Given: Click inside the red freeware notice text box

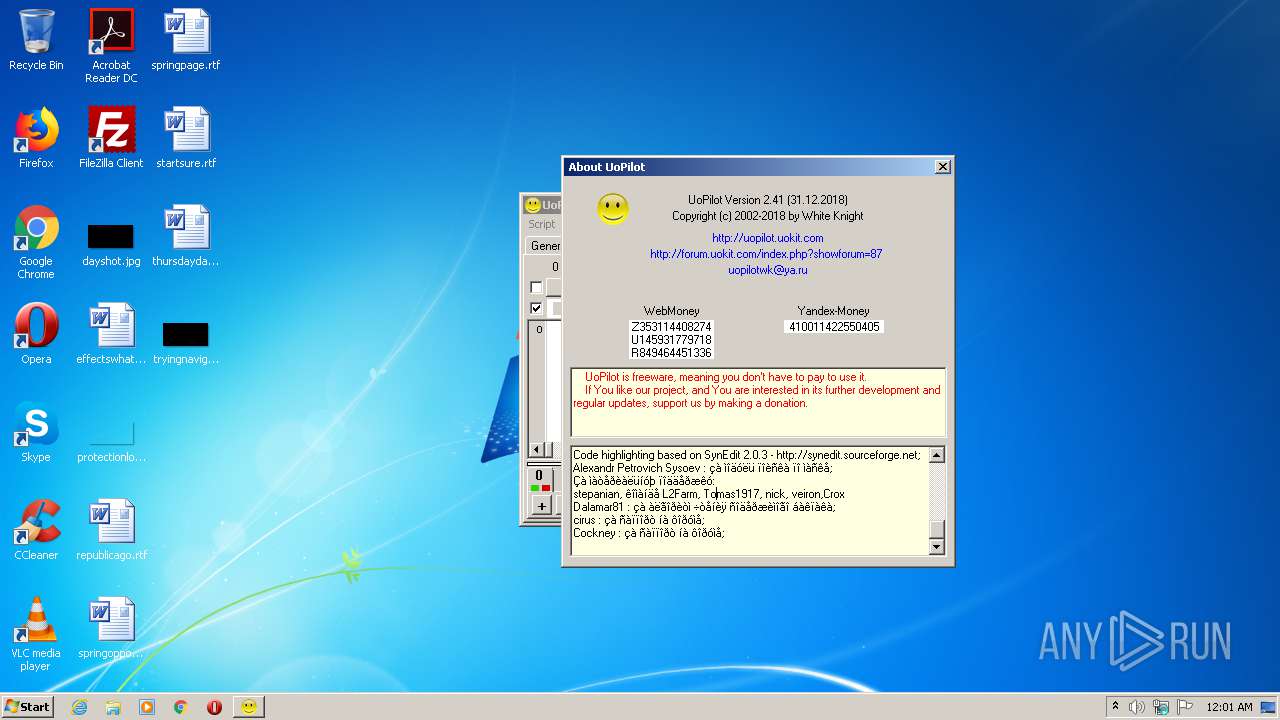Looking at the screenshot, I should (x=758, y=402).
